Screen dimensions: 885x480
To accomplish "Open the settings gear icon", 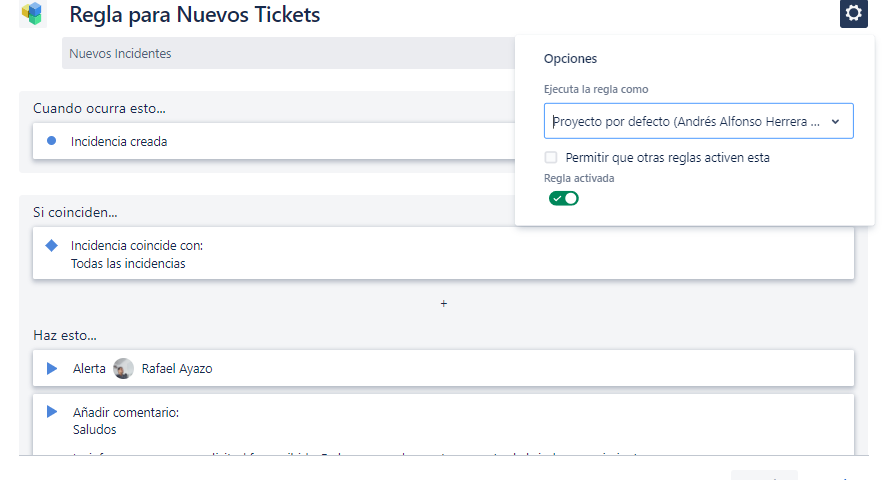I will point(853,13).
